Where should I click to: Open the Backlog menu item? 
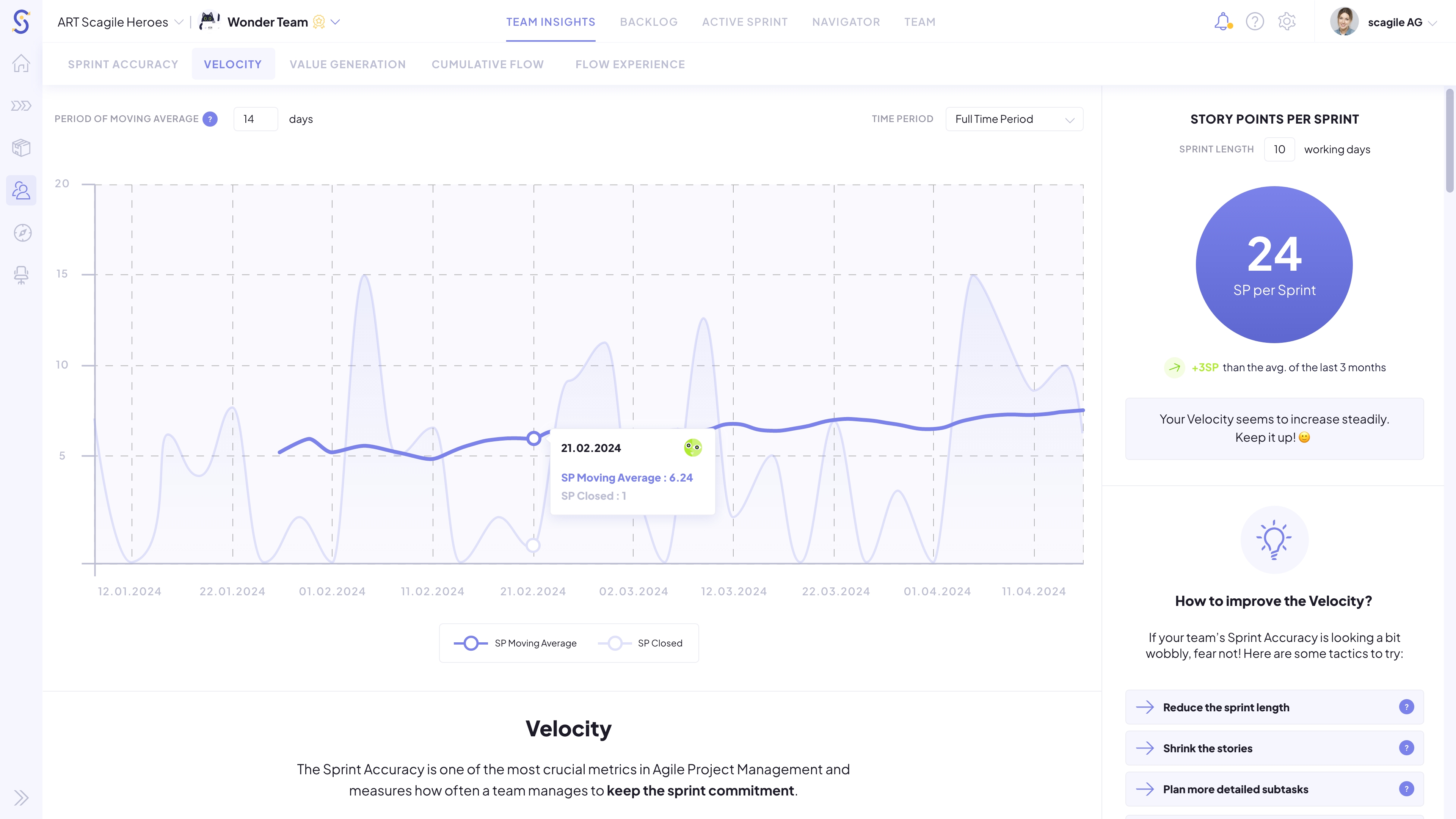click(648, 22)
